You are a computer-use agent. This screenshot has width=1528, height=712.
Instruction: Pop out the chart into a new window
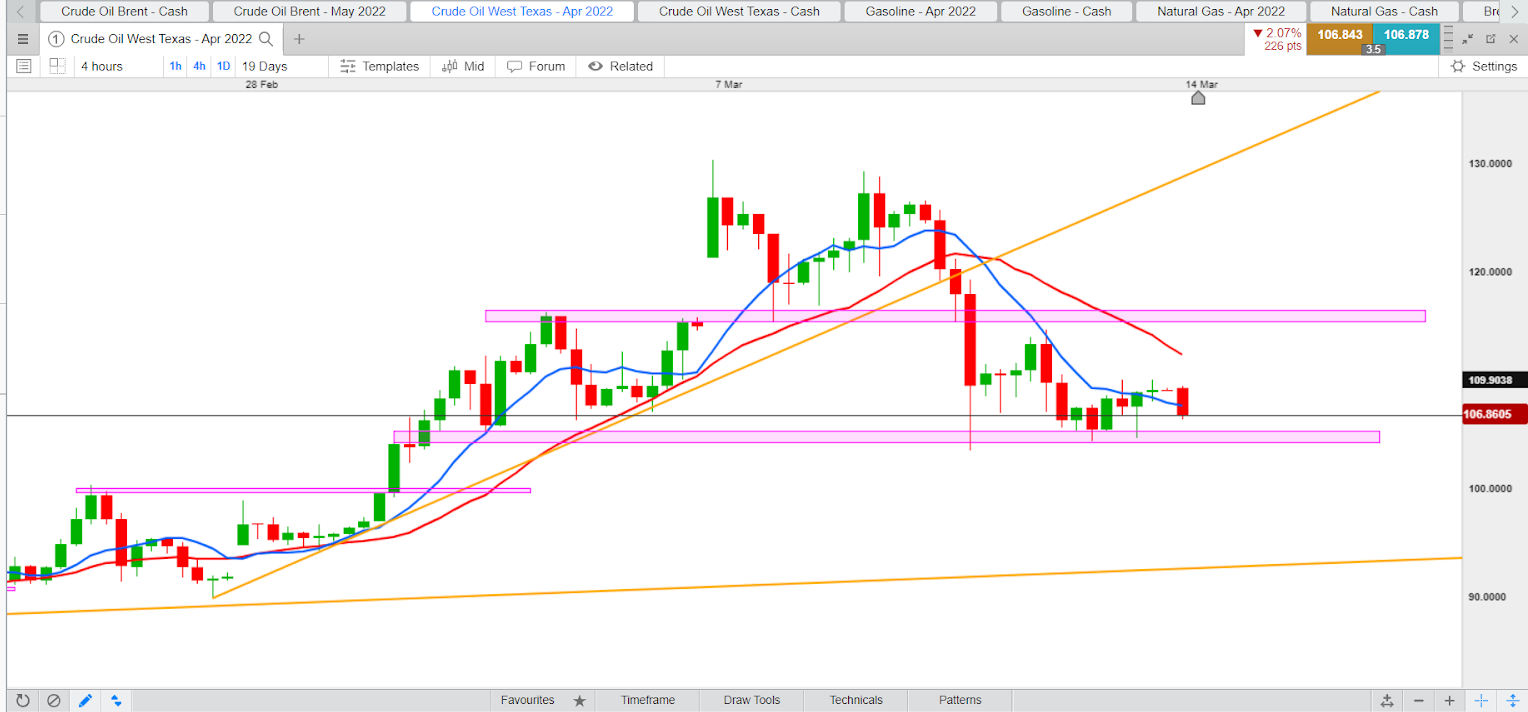click(1490, 39)
